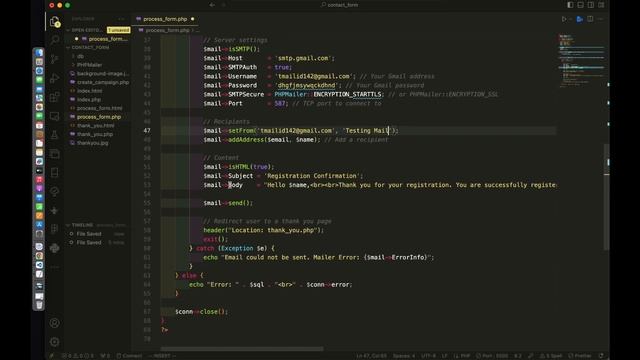Change end of line via LF
Viewport: 640px width, 360px height.
(444, 356)
